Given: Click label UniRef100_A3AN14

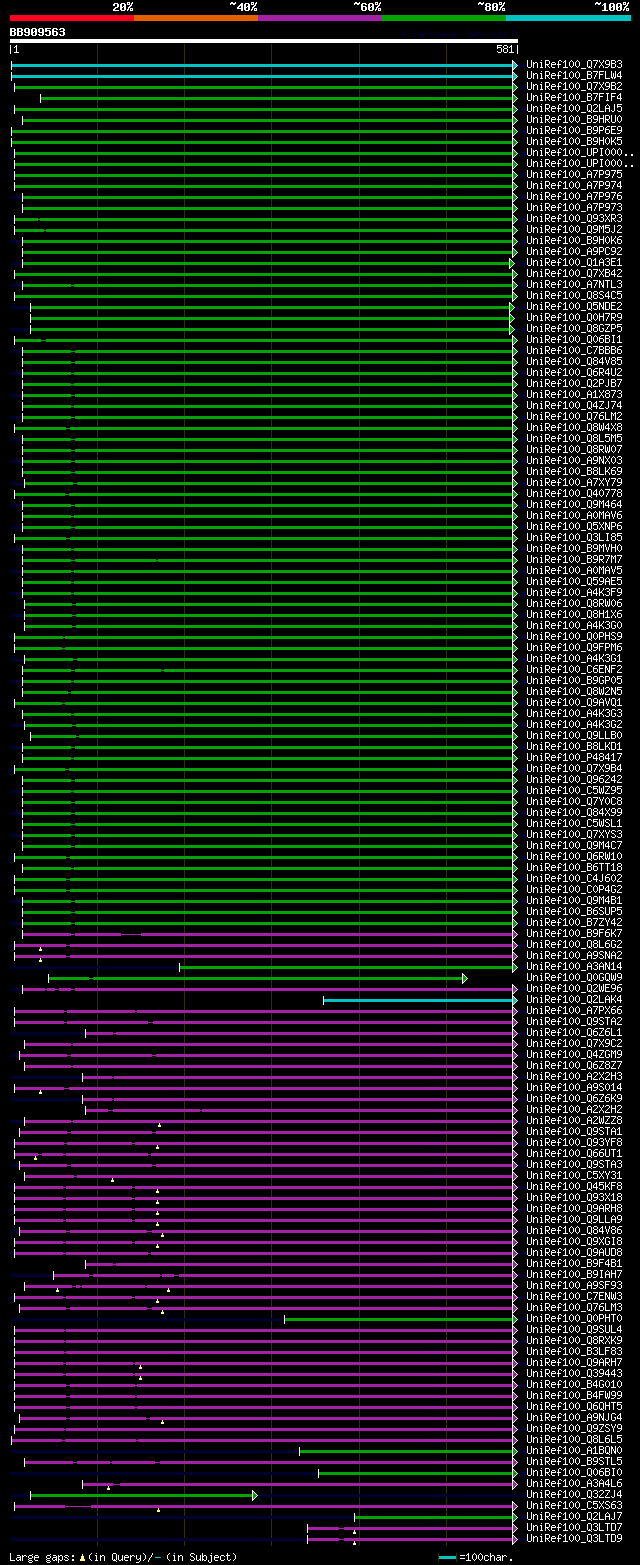Looking at the screenshot, I should 574,966.
